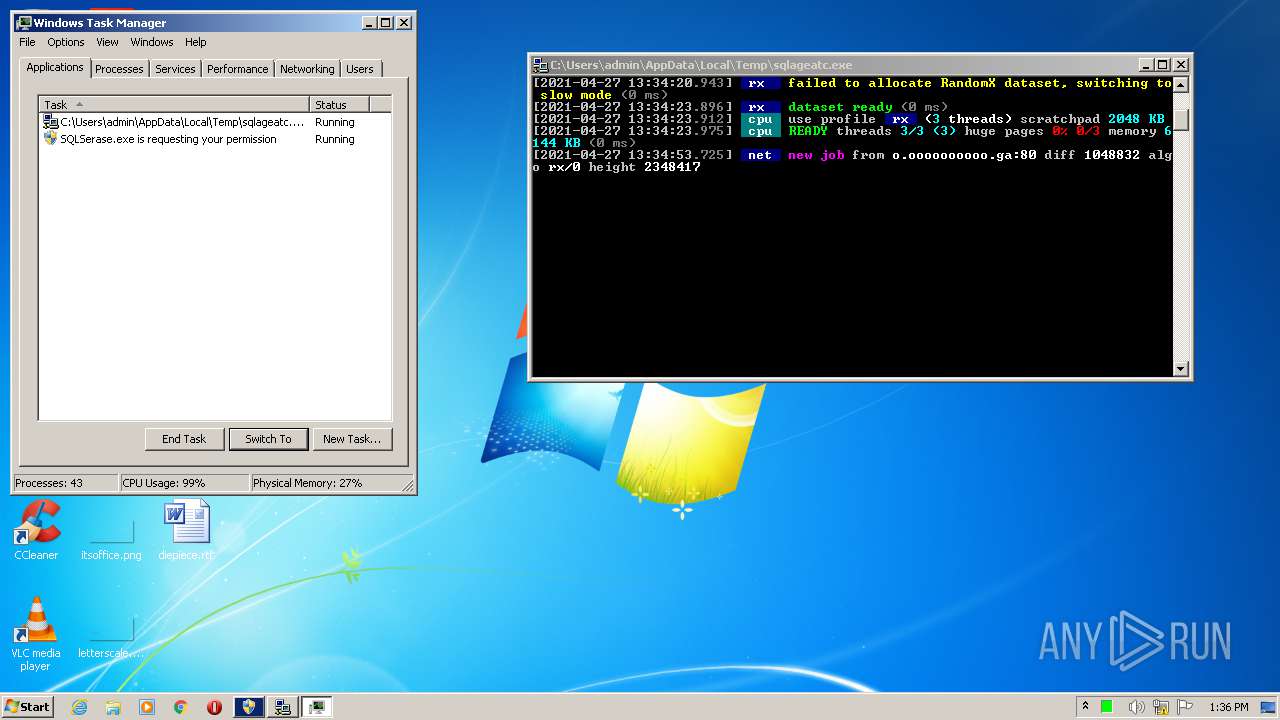Open the Start menu
1280x720 pixels.
click(28, 706)
